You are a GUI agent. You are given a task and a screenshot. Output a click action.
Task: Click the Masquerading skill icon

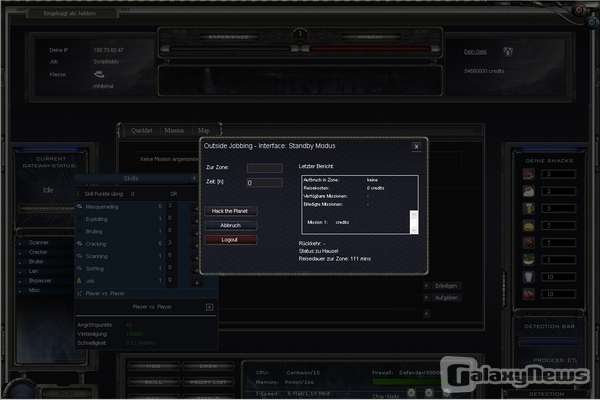click(80, 207)
